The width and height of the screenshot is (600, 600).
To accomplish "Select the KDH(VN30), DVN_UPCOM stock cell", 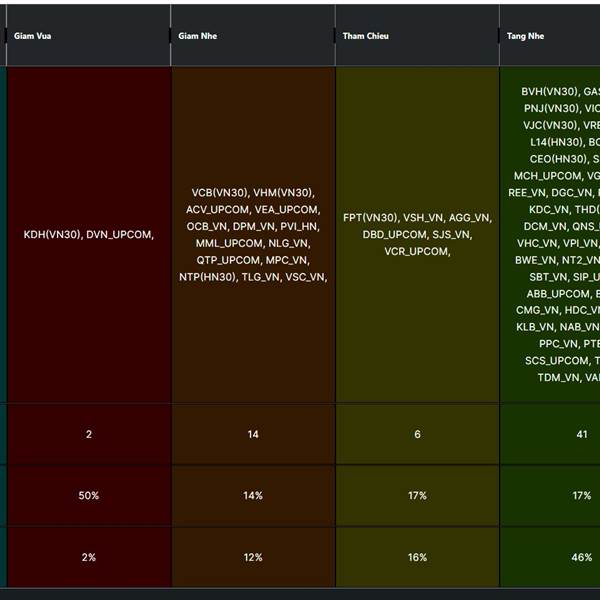I will pyautogui.click(x=89, y=235).
